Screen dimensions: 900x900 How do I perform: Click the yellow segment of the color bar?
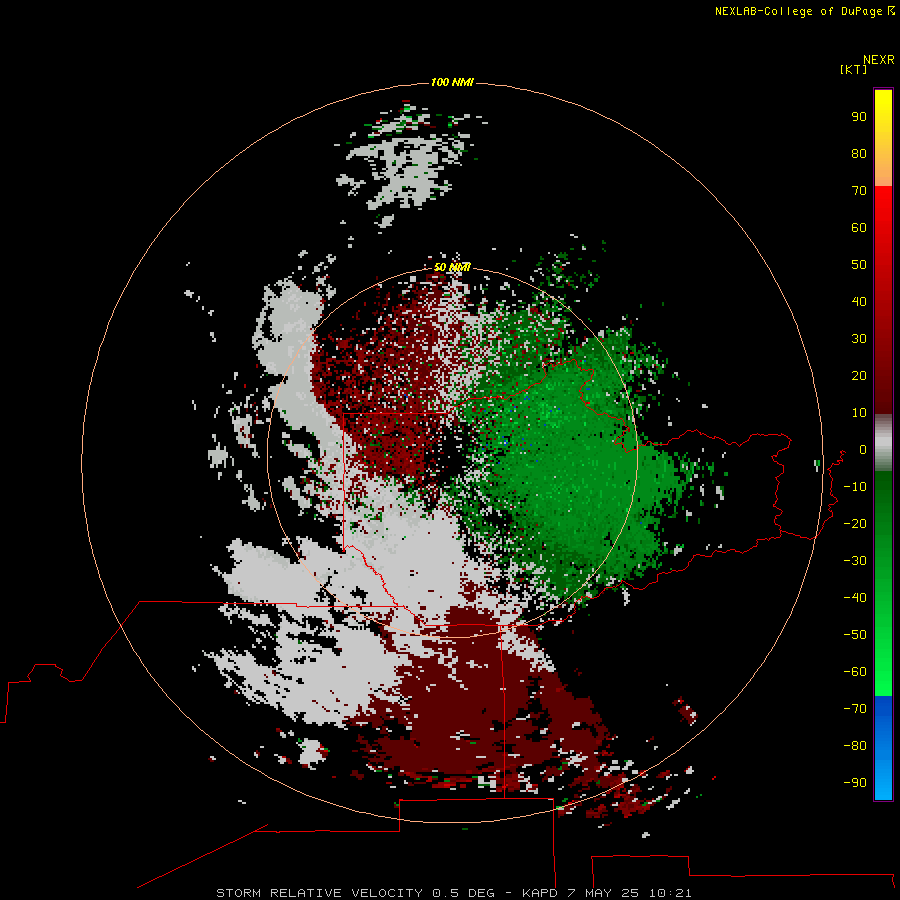[883, 138]
